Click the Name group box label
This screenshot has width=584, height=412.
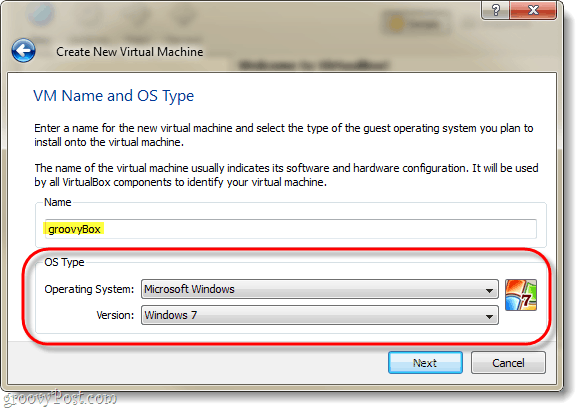(58, 202)
